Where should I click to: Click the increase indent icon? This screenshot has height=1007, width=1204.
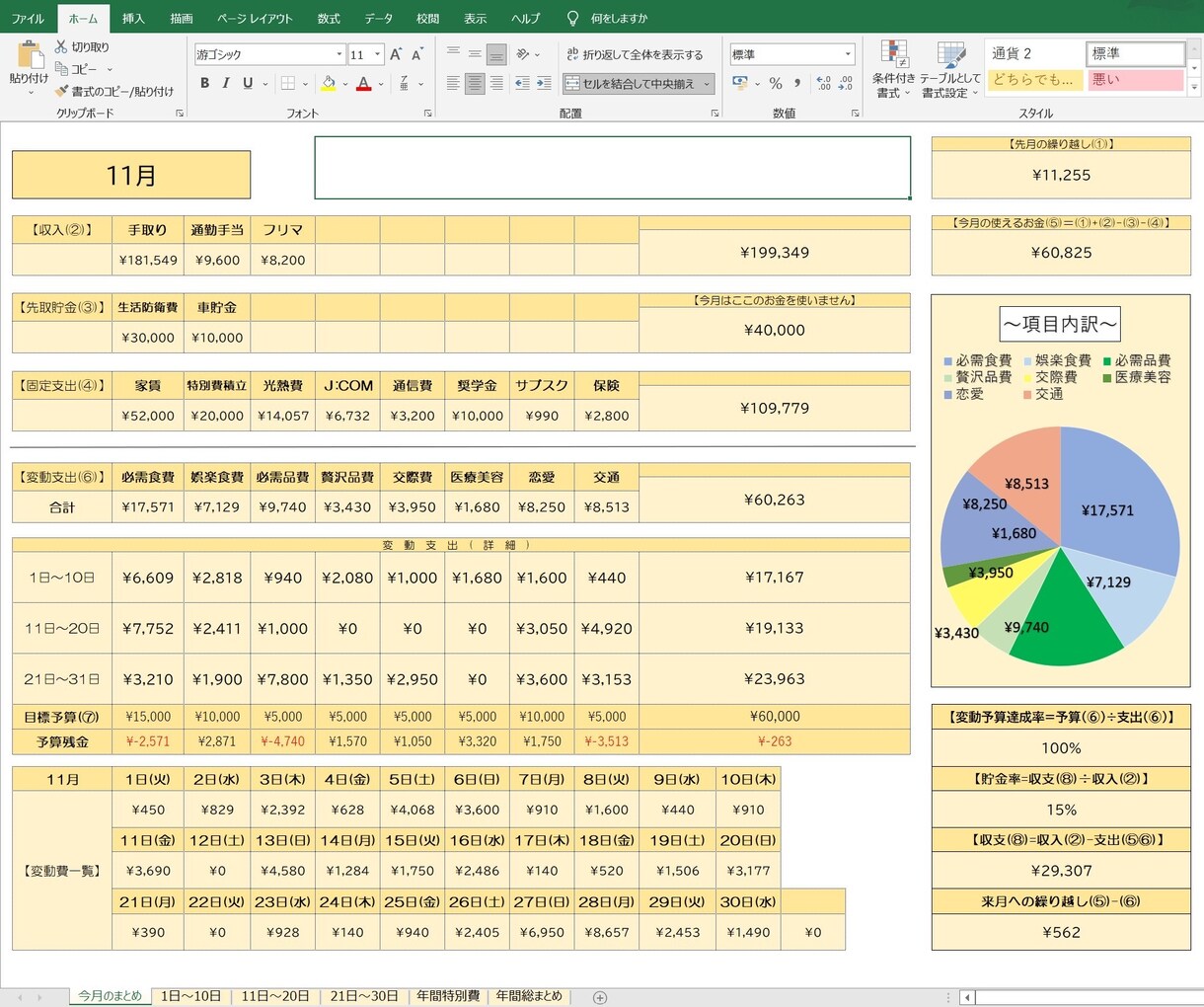[x=544, y=84]
